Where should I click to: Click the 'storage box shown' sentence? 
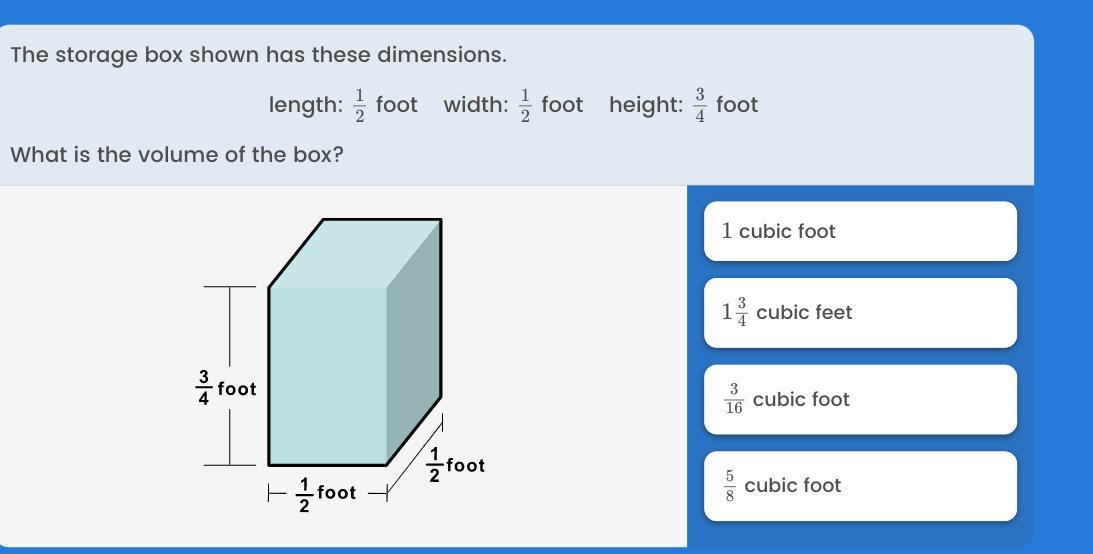point(258,55)
